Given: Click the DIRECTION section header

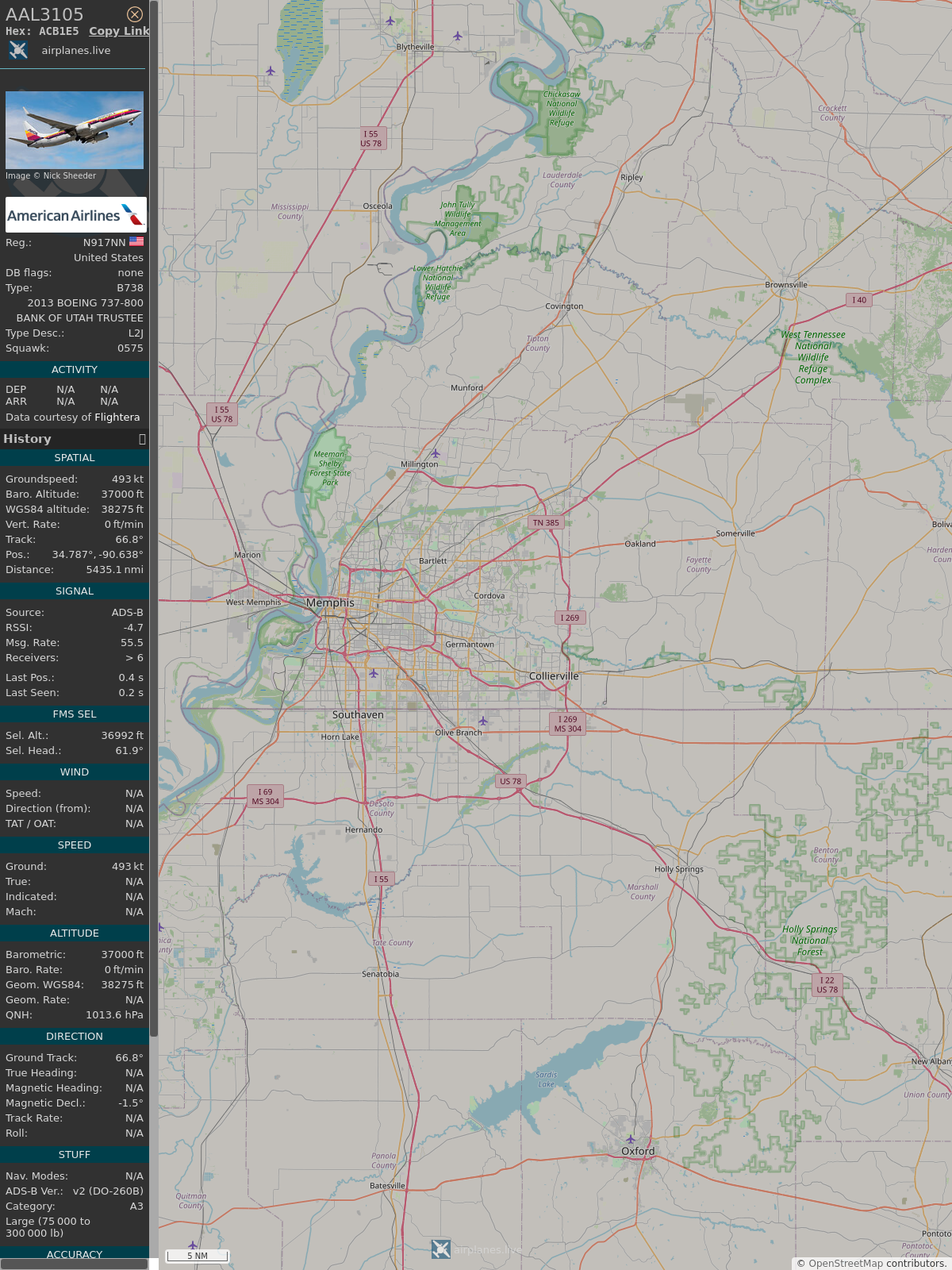Looking at the screenshot, I should pyautogui.click(x=75, y=1037).
